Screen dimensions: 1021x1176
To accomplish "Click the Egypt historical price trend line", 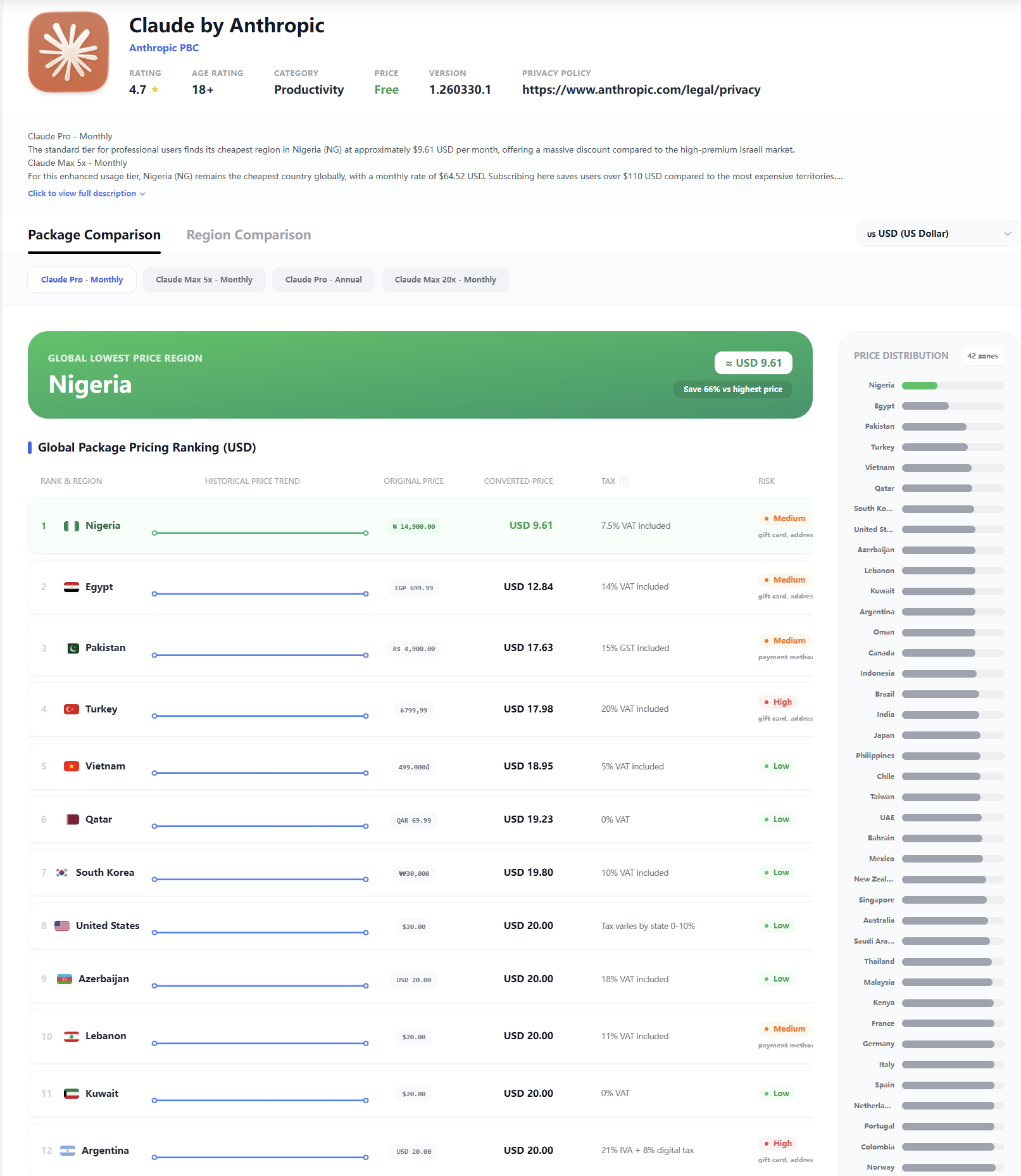I will 260,593.
